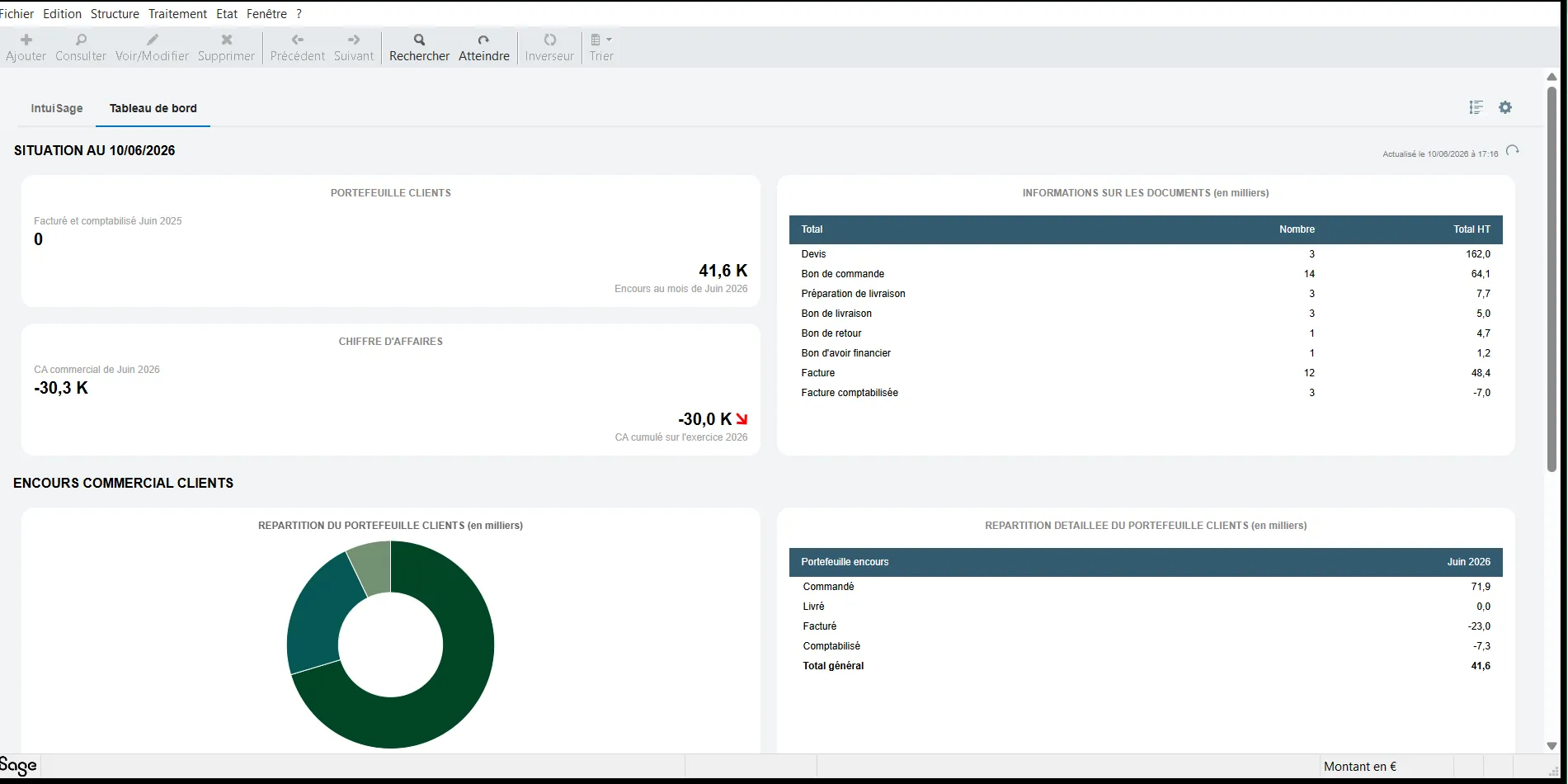Click the Livré row label
This screenshot has width=1568, height=784.
(x=813, y=607)
